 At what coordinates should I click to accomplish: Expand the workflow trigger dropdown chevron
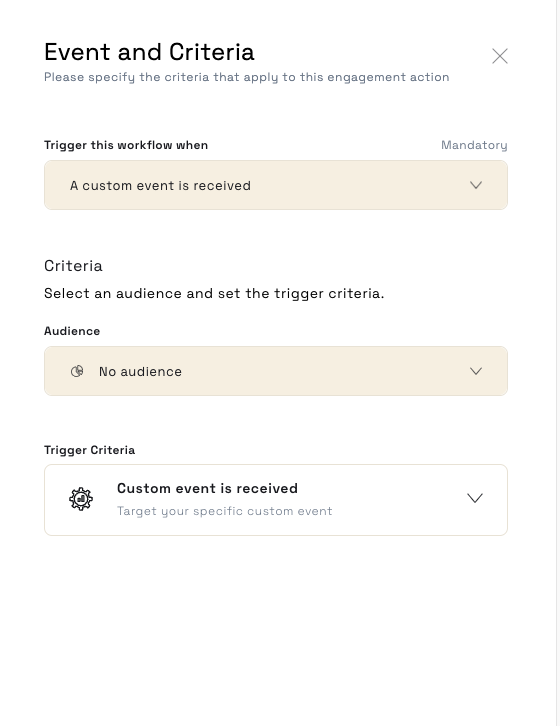pos(476,185)
